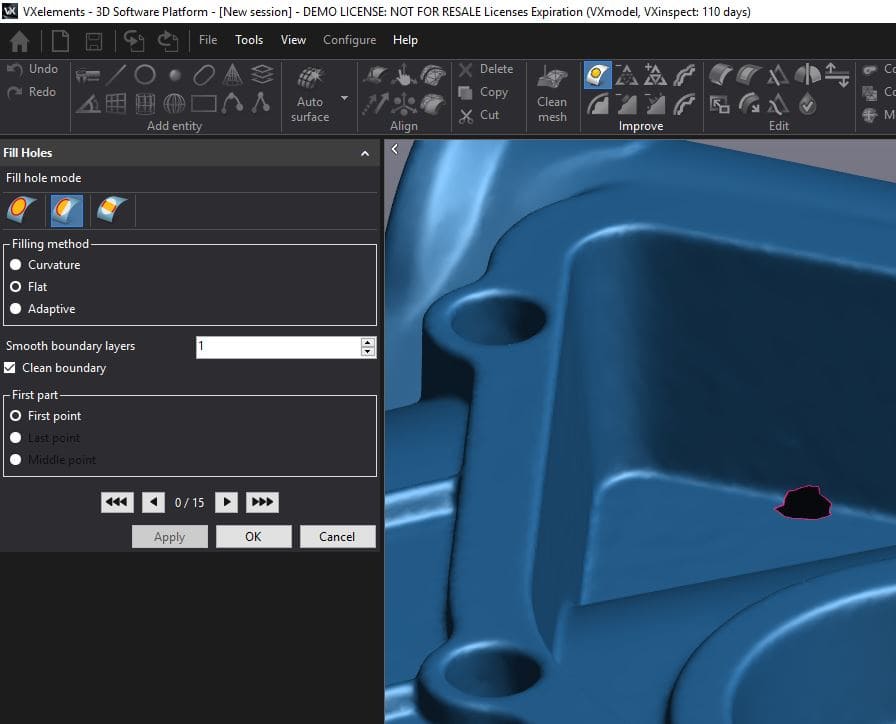Select the third fill hole mode icon
The width and height of the screenshot is (896, 724).
coord(112,210)
